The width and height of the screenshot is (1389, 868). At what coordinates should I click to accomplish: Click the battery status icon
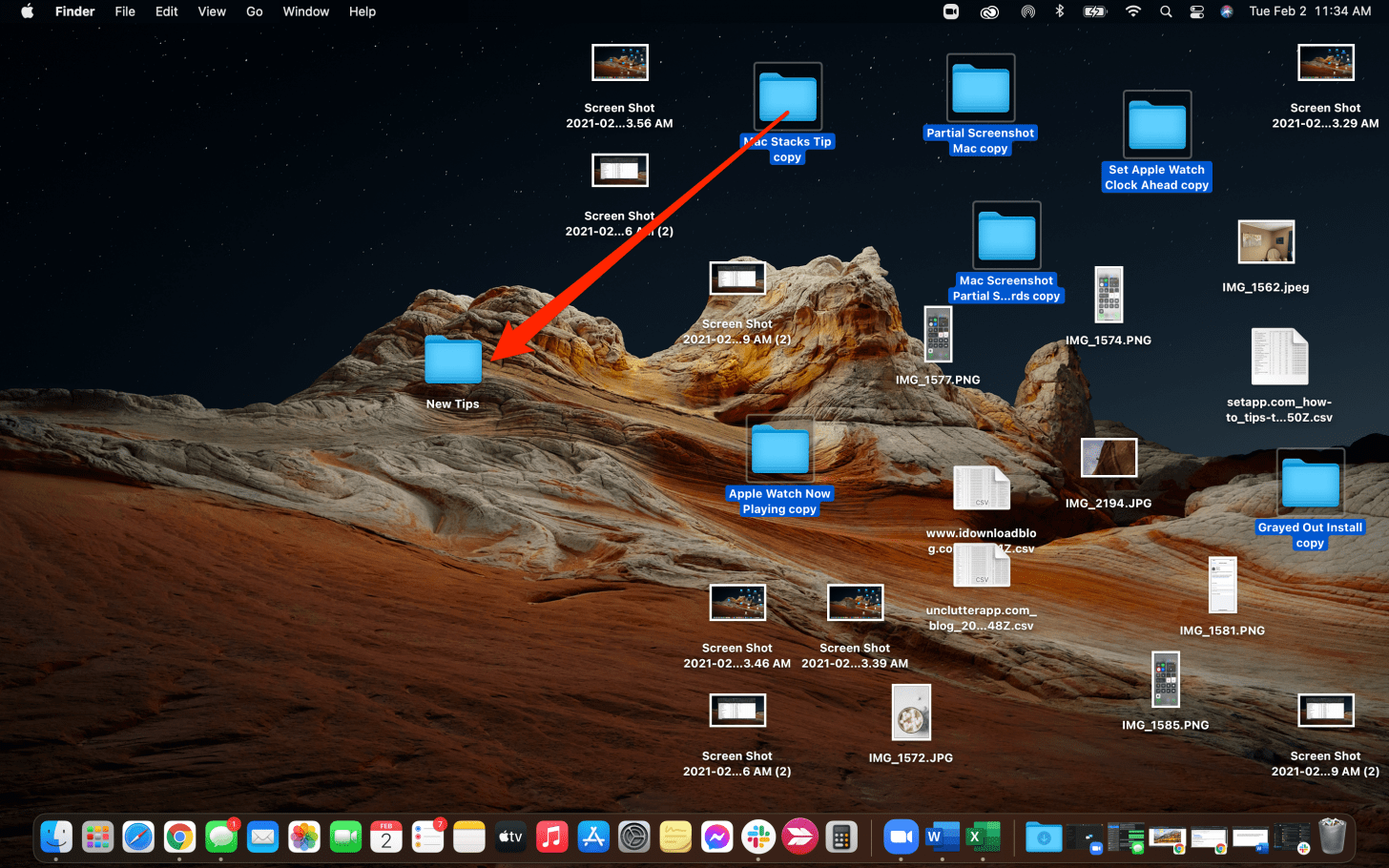click(x=1094, y=11)
